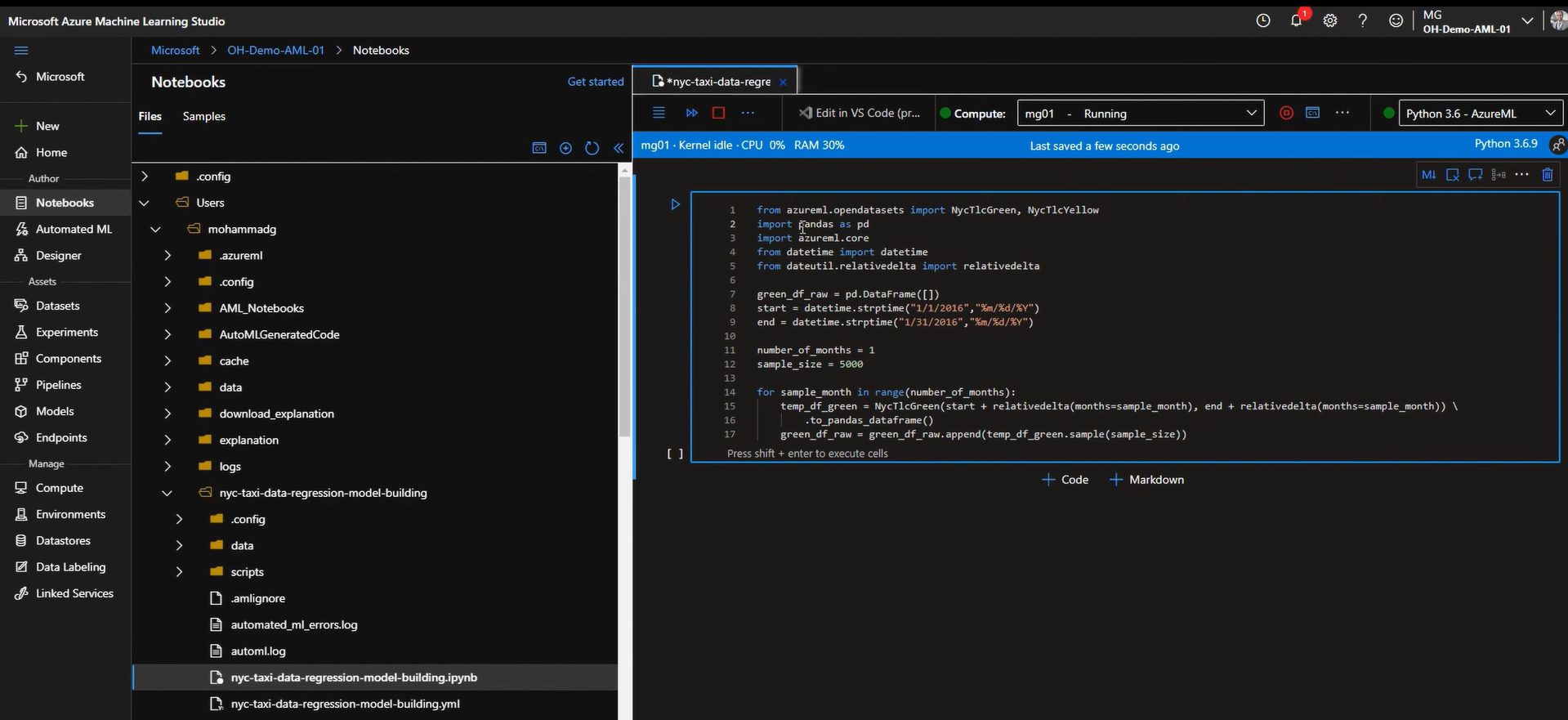Toggle the left navigation hamburger menu
The width and height of the screenshot is (1568, 720).
click(x=21, y=51)
